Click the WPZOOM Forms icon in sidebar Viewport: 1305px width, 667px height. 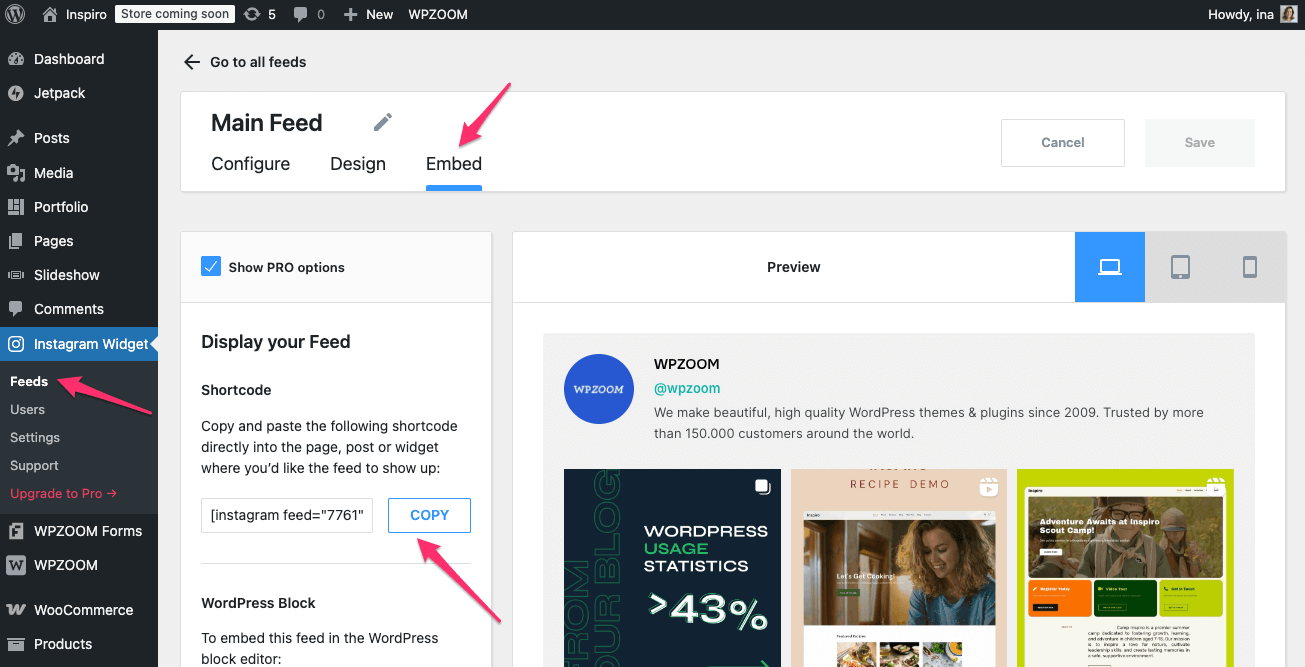16,531
